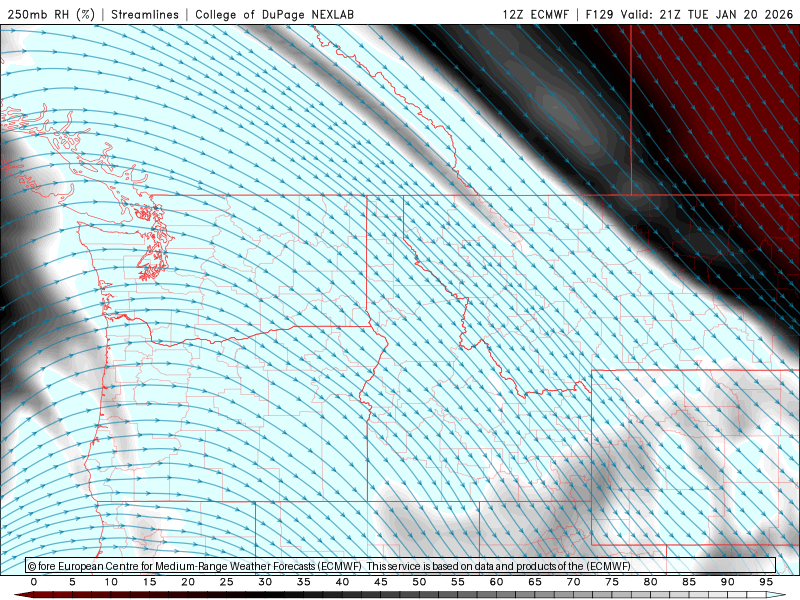The image size is (800, 600).
Task: Click the 50 value on color scale
Action: tap(419, 582)
